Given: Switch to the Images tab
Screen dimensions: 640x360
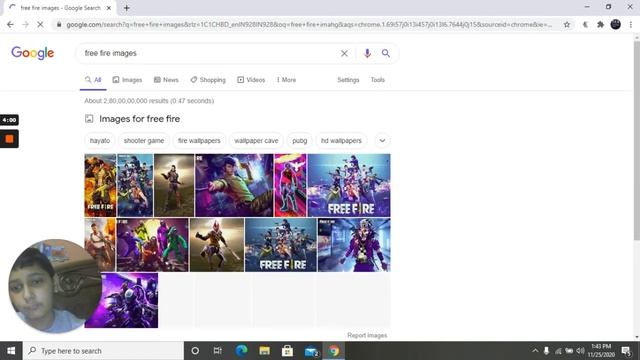Looking at the screenshot, I should click(x=127, y=80).
